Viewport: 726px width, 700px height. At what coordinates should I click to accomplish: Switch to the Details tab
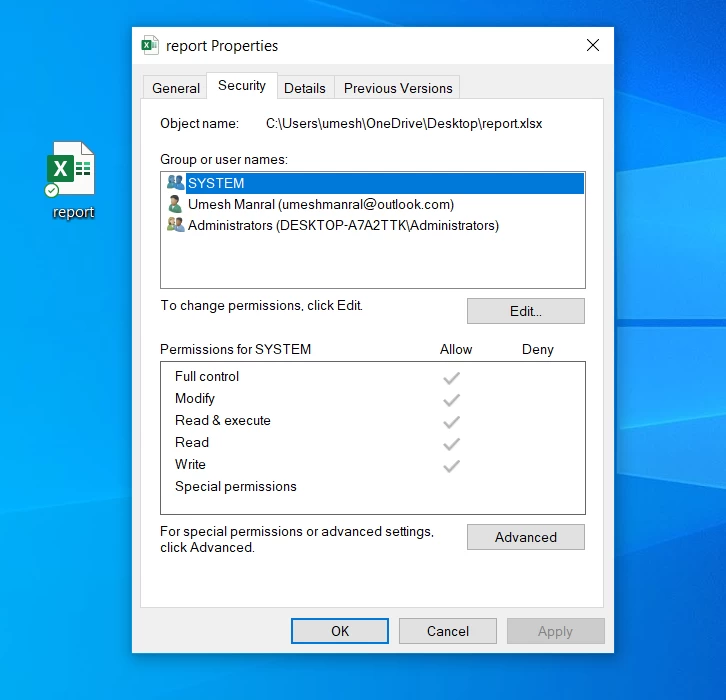pos(305,88)
